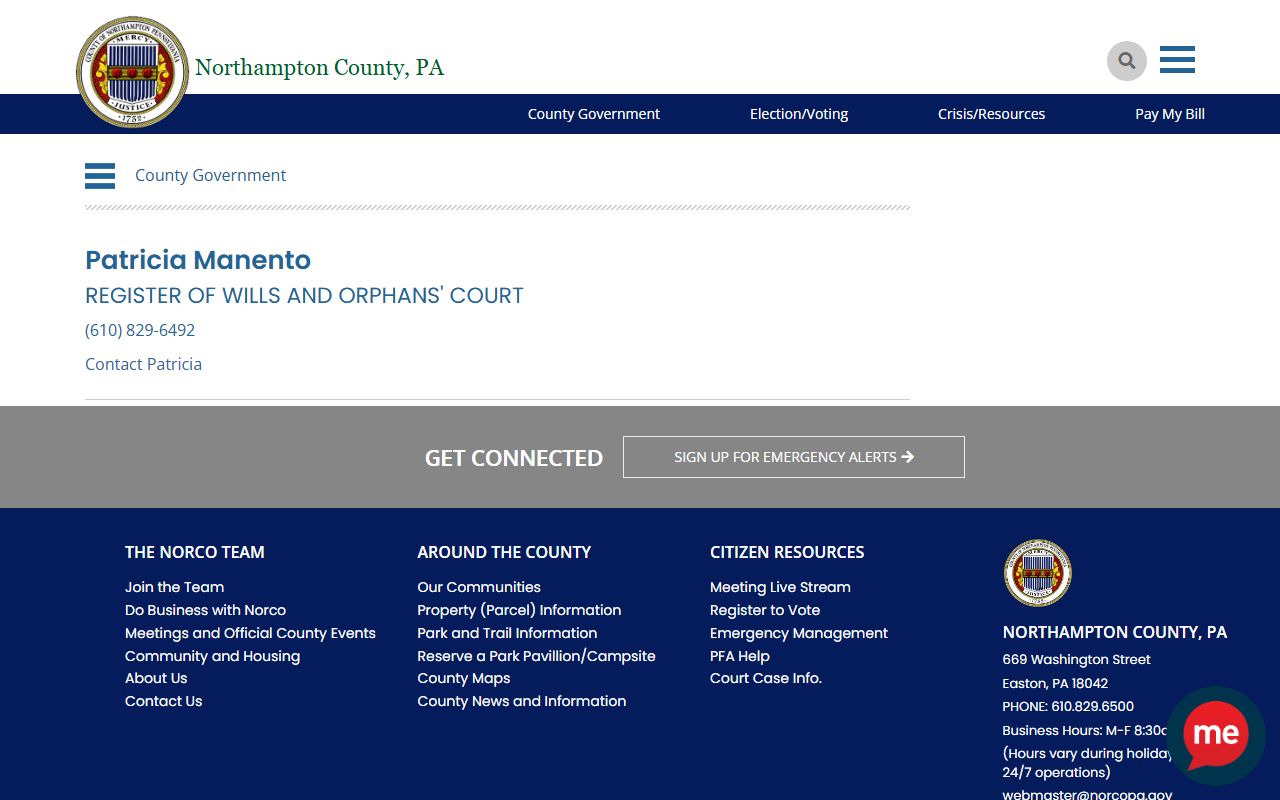Click Sign Up for Emergency Alerts button

coord(794,457)
